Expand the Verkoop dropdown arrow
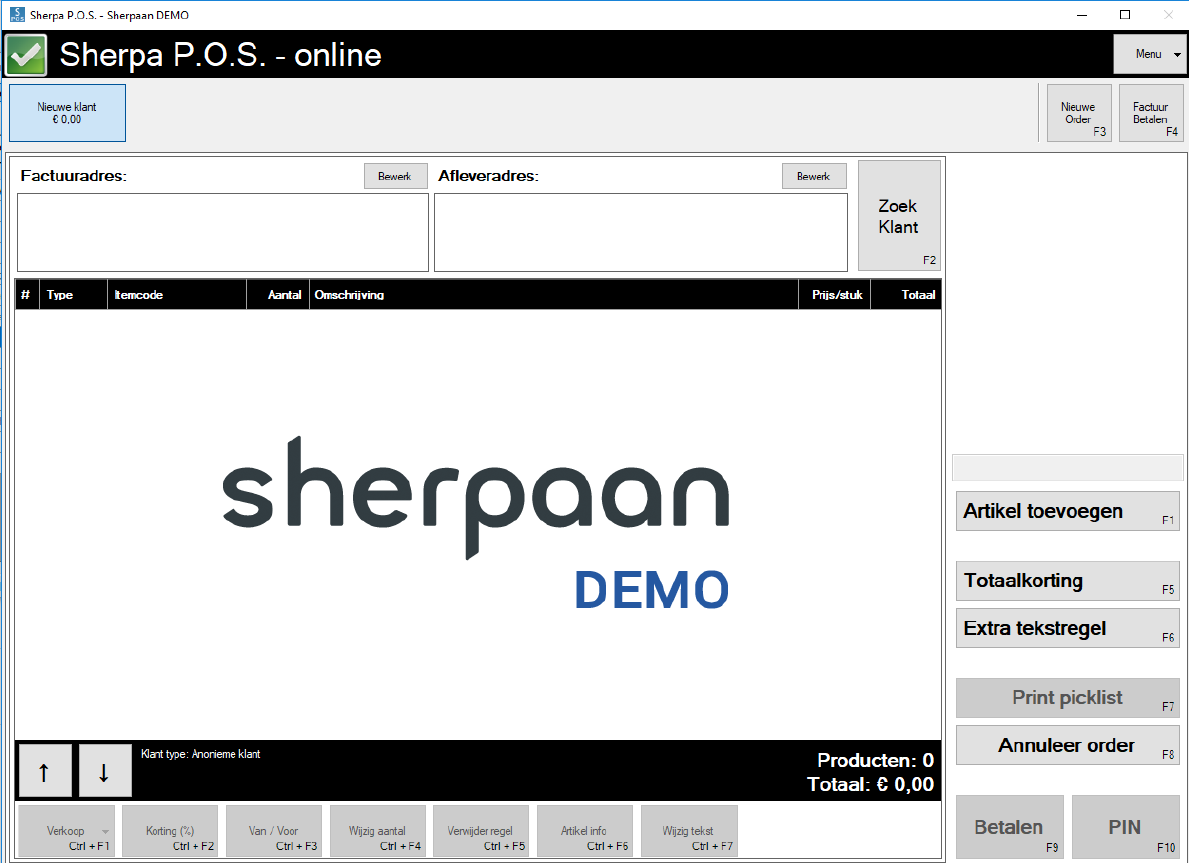This screenshot has height=863, width=1189. [x=105, y=832]
